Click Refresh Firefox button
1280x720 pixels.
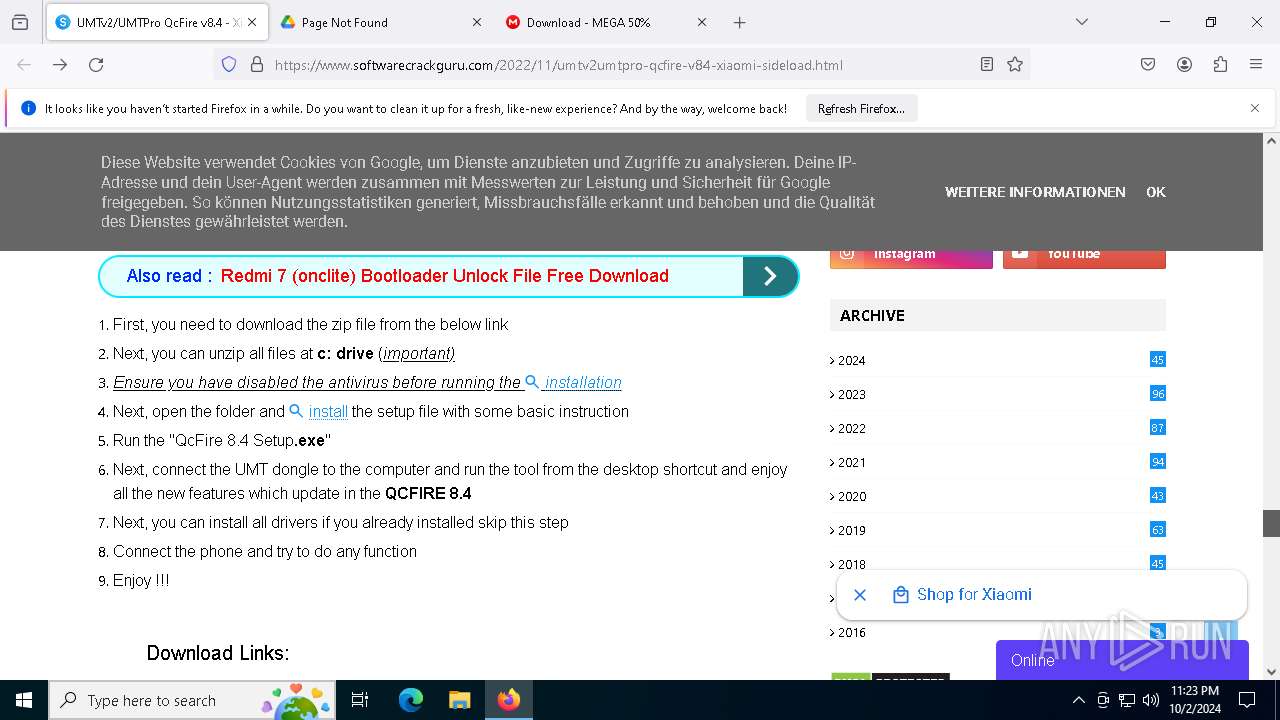[861, 109]
